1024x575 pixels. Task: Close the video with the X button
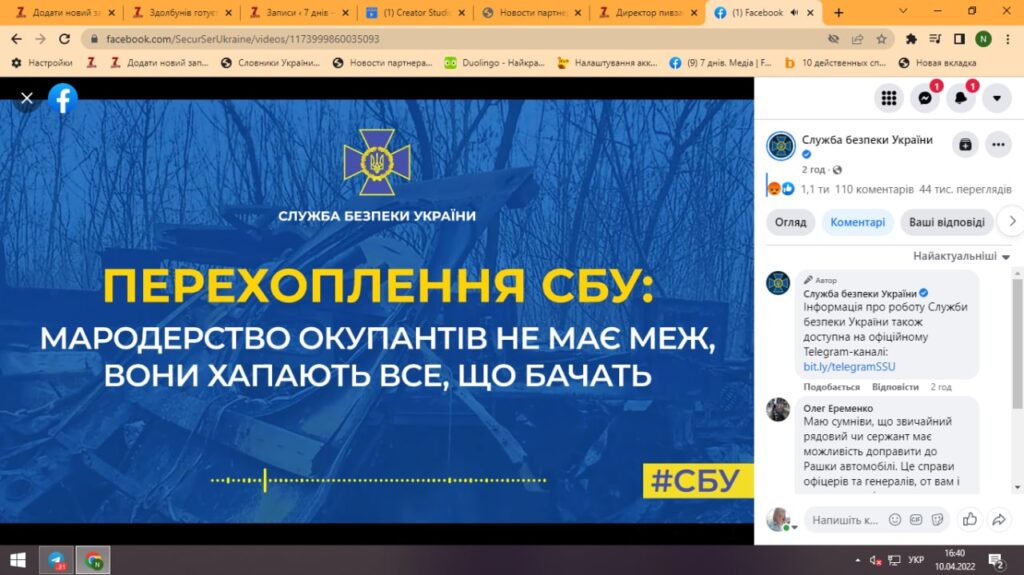click(x=27, y=98)
